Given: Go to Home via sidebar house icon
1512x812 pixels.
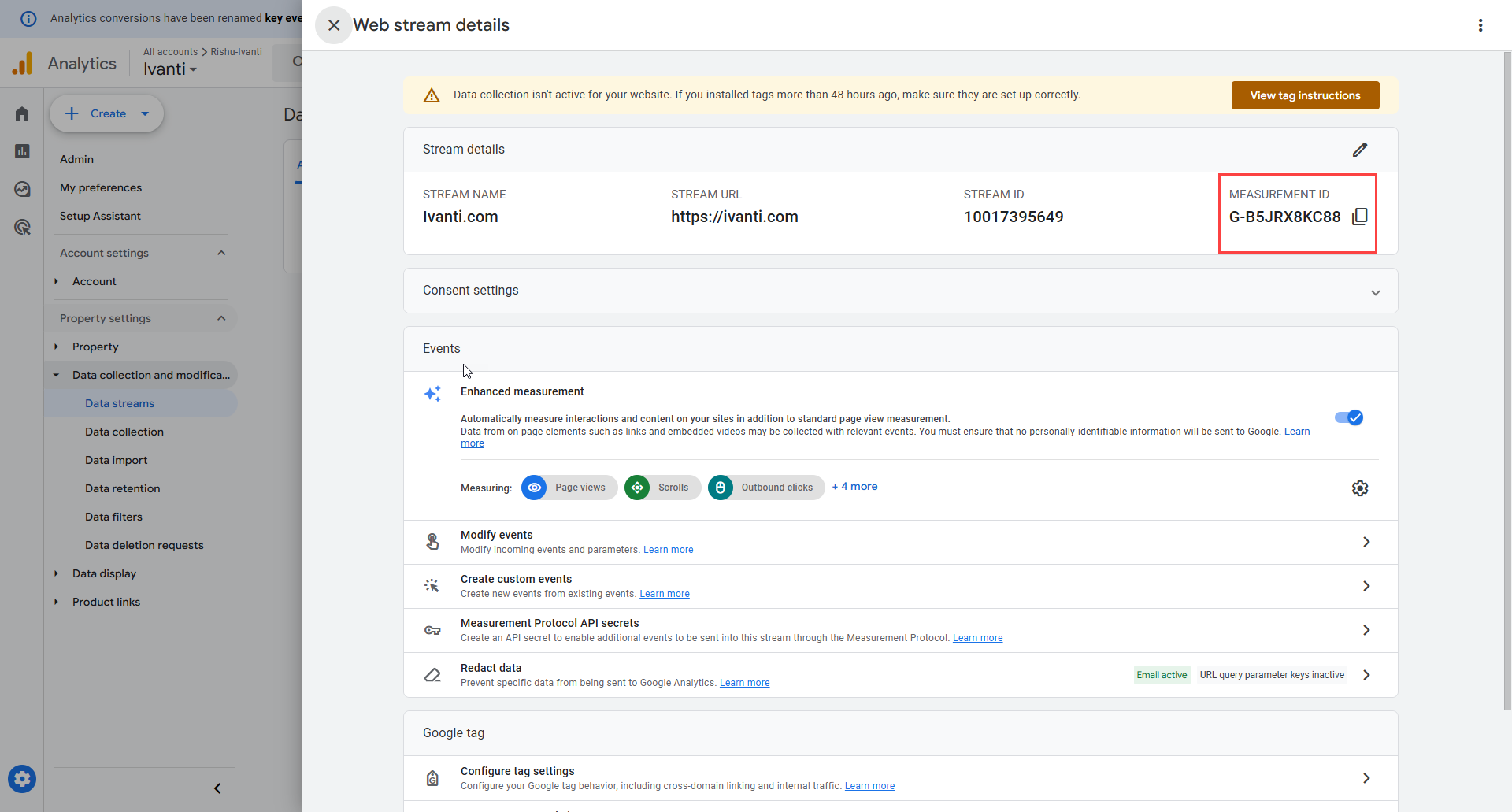Looking at the screenshot, I should [x=22, y=114].
